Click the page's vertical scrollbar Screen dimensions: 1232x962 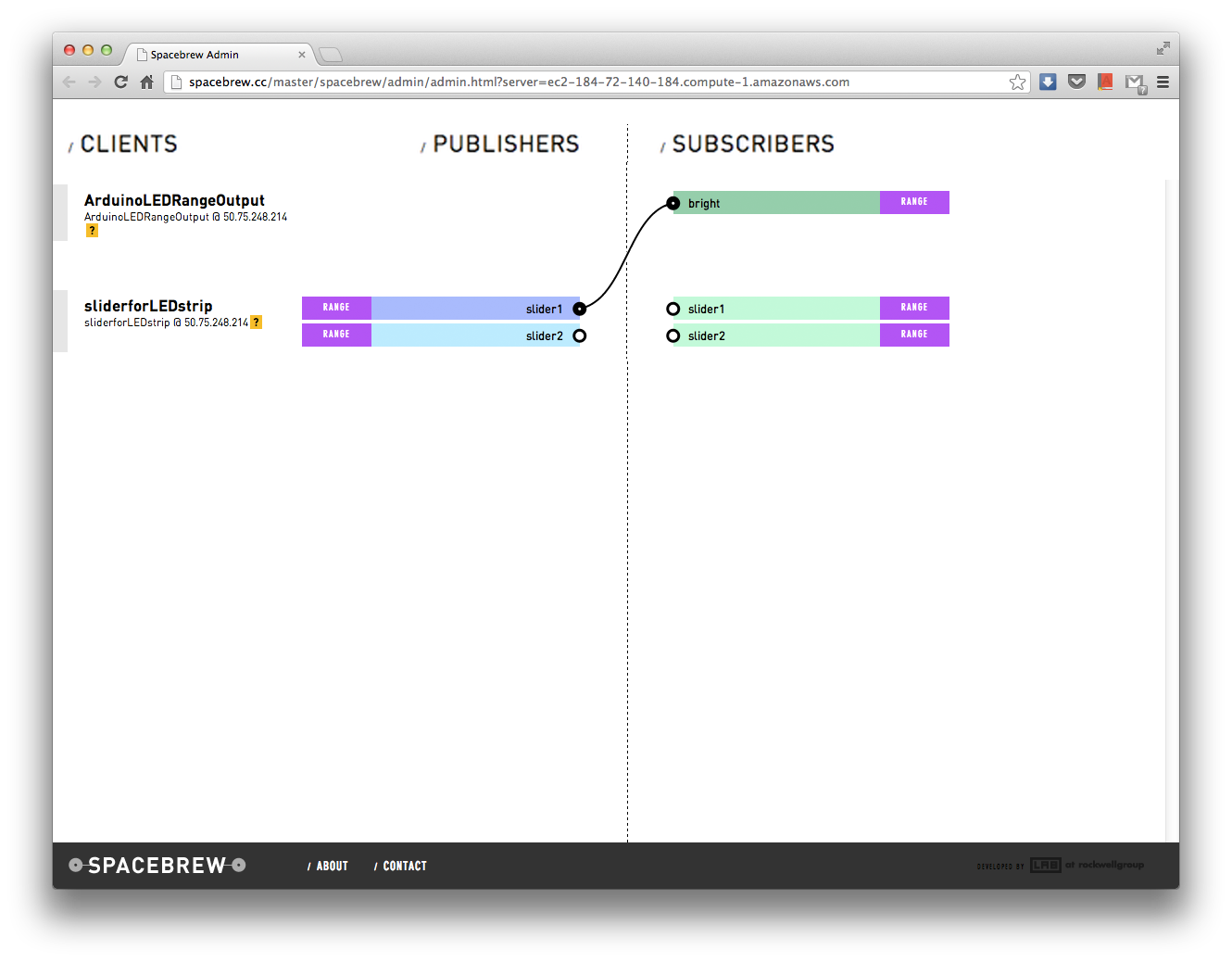(x=1172, y=510)
